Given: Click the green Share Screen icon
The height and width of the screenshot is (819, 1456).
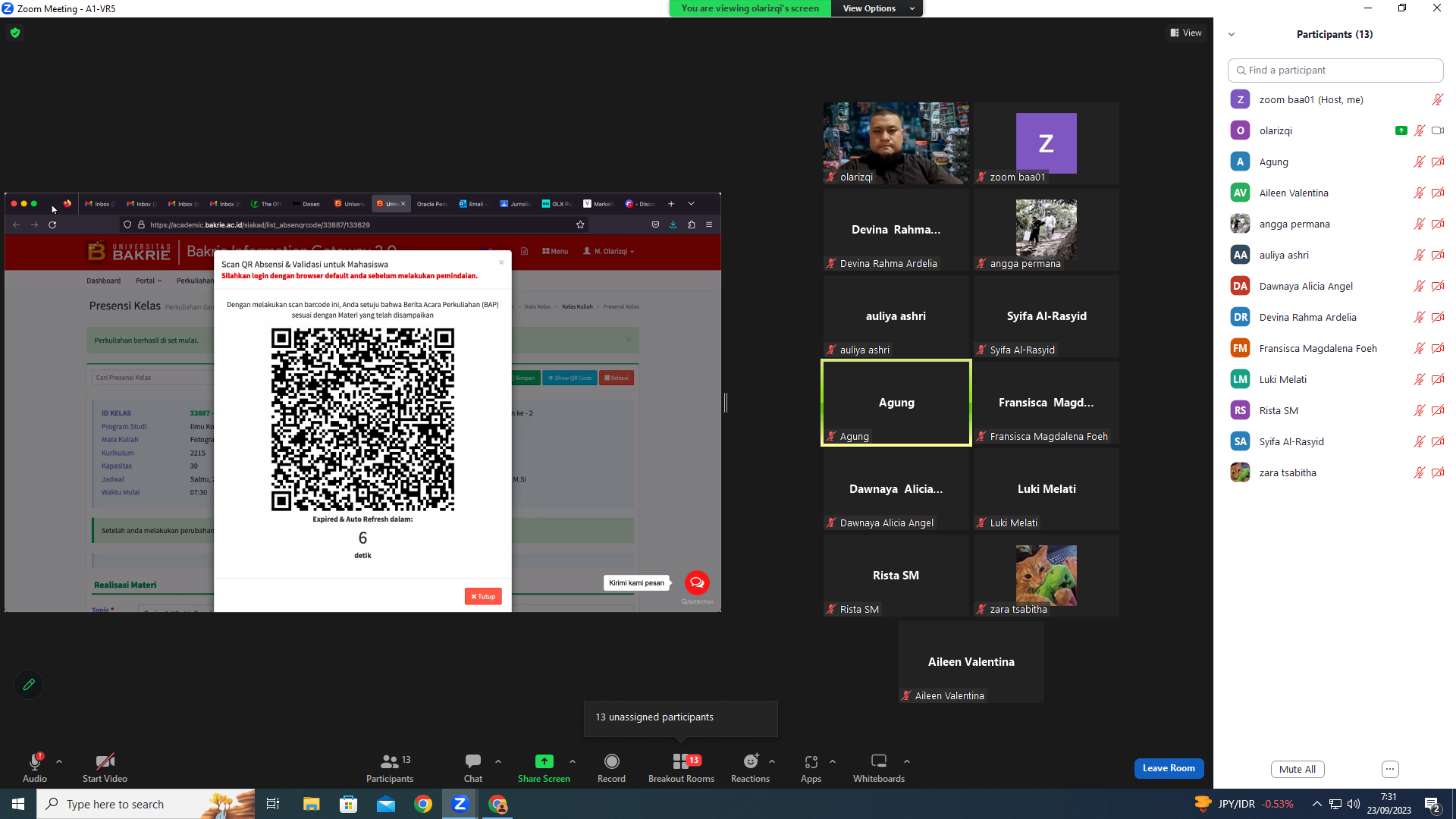Looking at the screenshot, I should [x=544, y=761].
